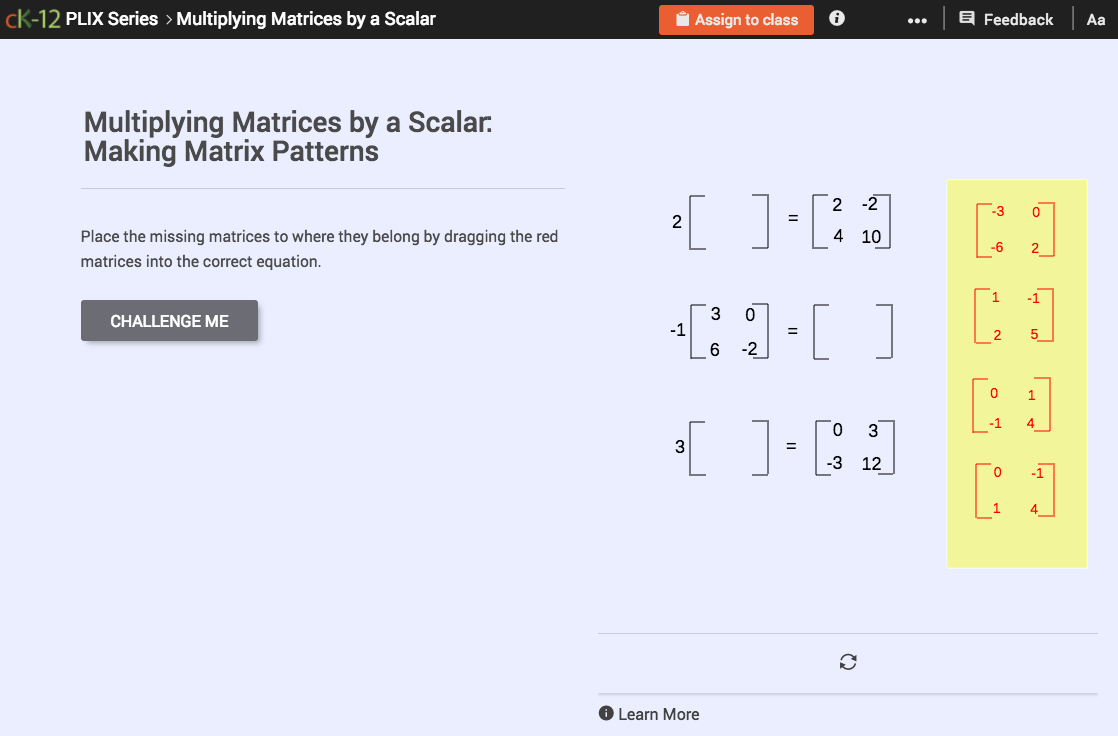The width and height of the screenshot is (1118, 736).
Task: Click the Learn More info icon
Action: point(606,713)
